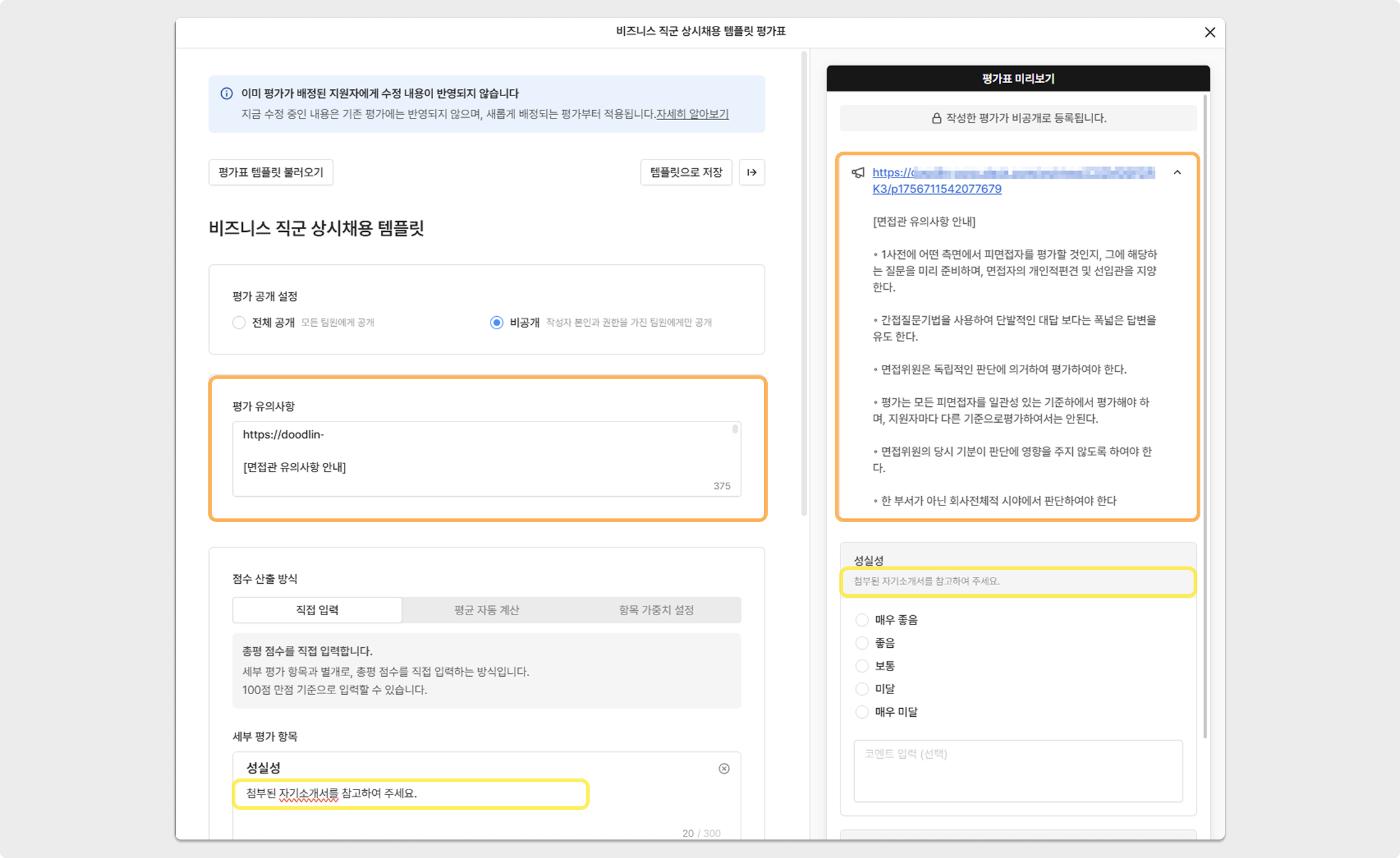Click the 템플릿으로 저장 button

click(x=686, y=173)
